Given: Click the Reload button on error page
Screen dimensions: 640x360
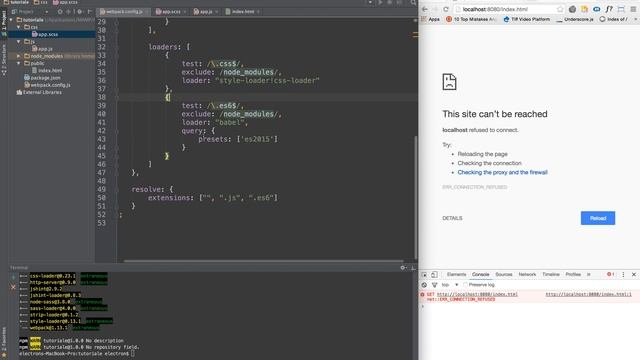Looking at the screenshot, I should 598,218.
